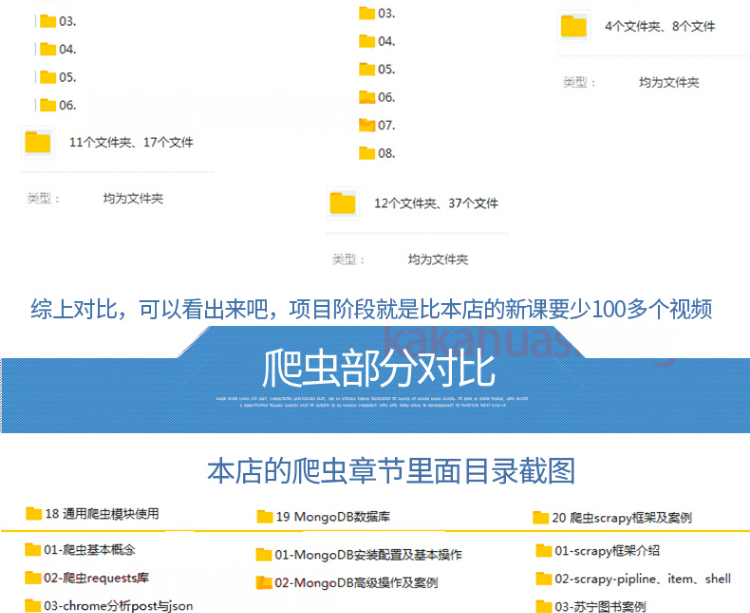This screenshot has width=750, height=613.
Task: Open the 01-爬虫基本概念 folder
Action: tap(80, 550)
